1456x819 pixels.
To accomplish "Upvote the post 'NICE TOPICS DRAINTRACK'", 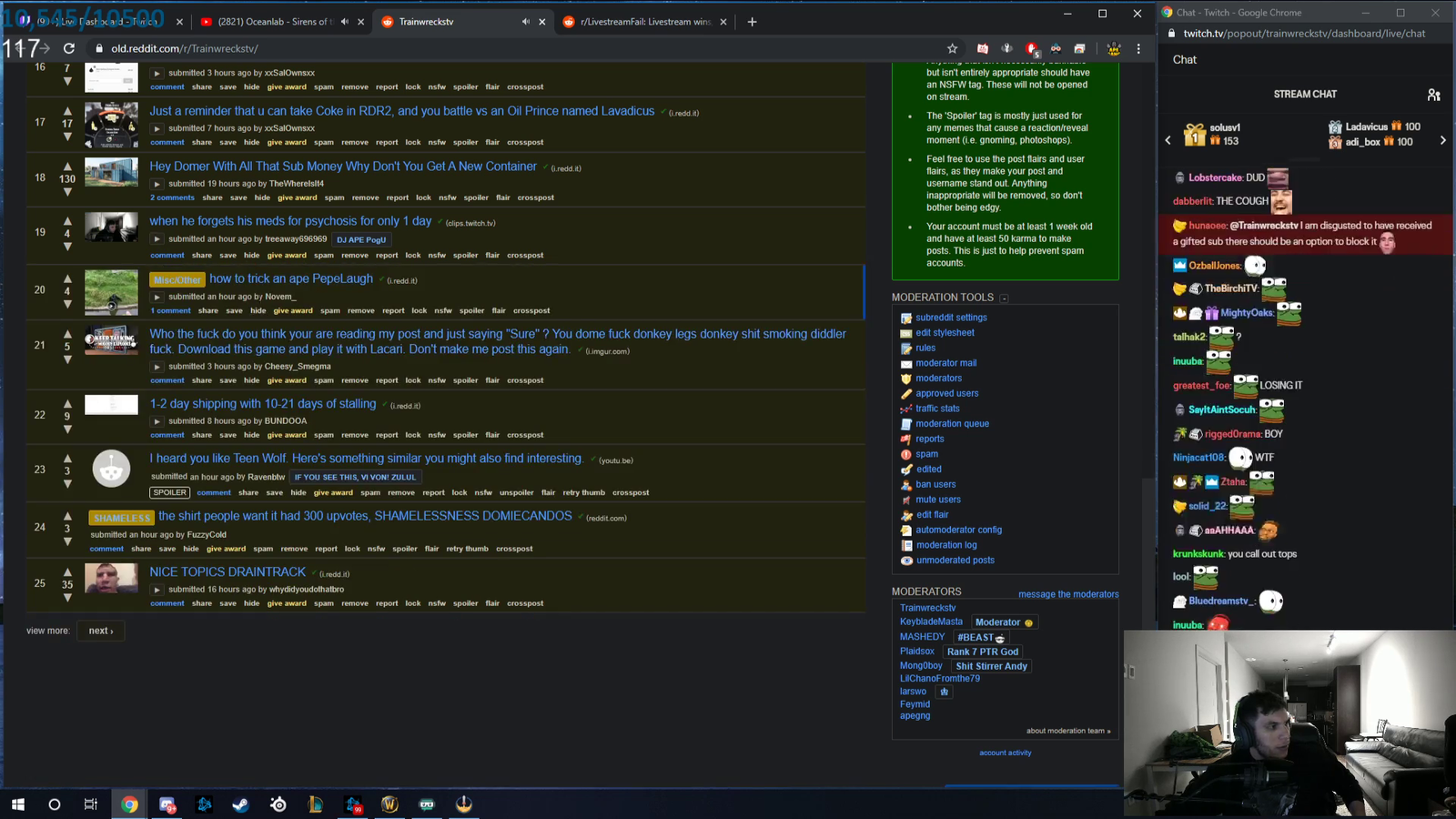I will [x=67, y=572].
